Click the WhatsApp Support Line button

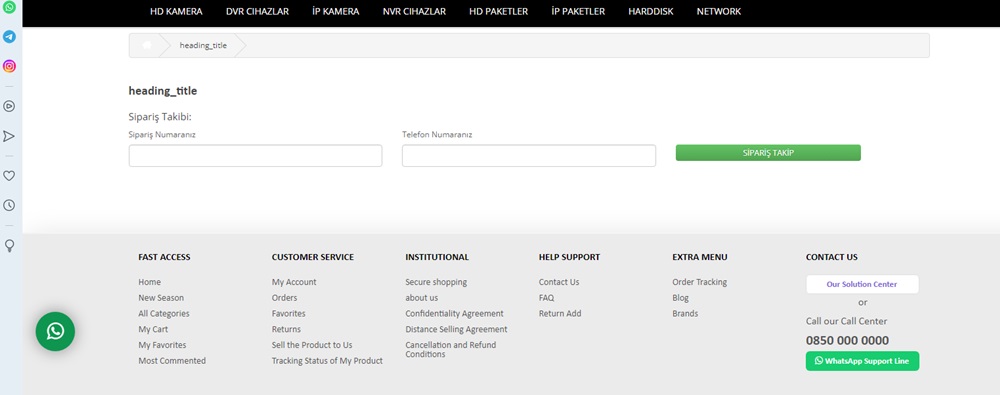tap(862, 361)
